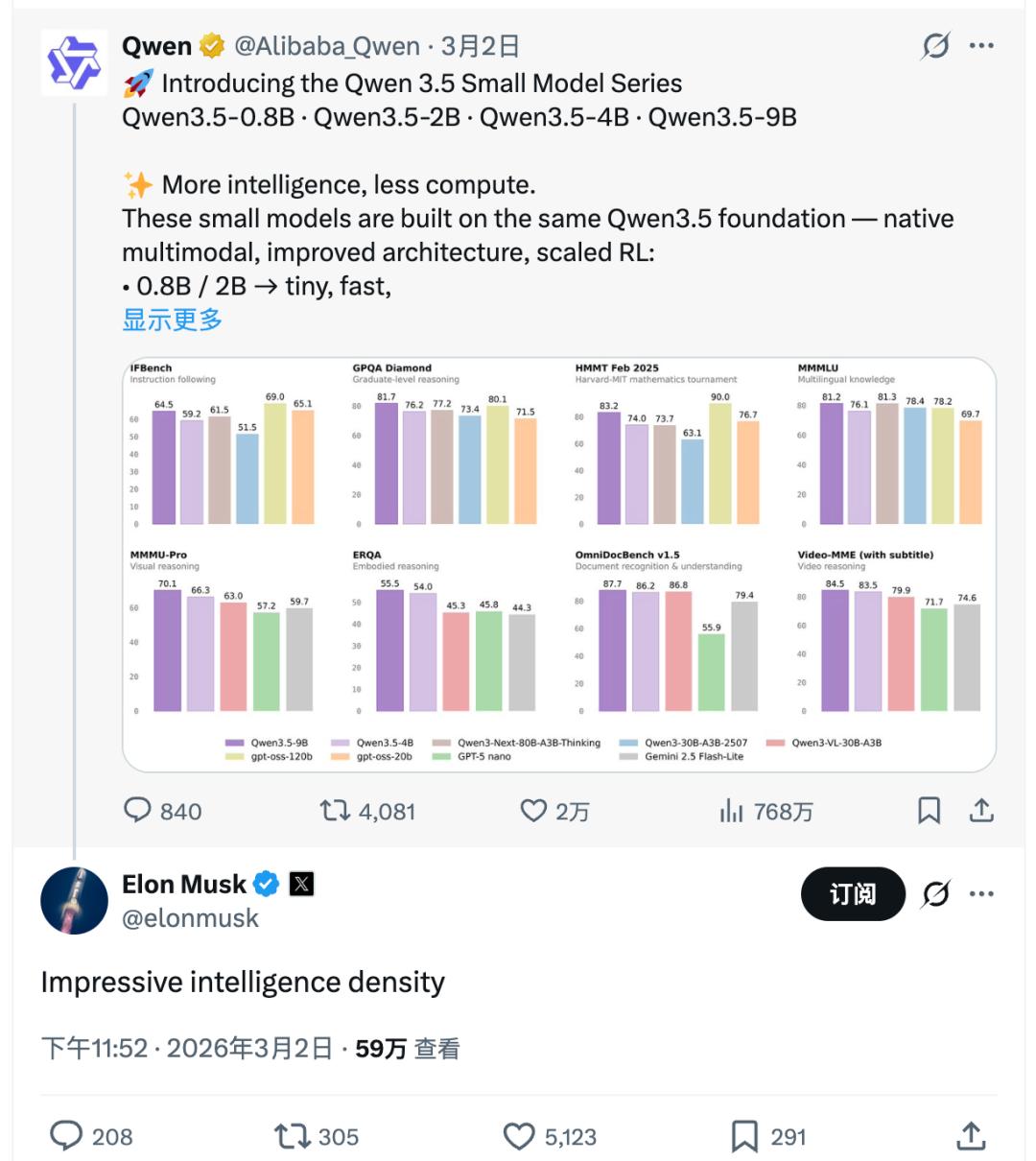Click the Grok icon on Qwen's post
The width and height of the screenshot is (1036, 1161).
click(935, 46)
